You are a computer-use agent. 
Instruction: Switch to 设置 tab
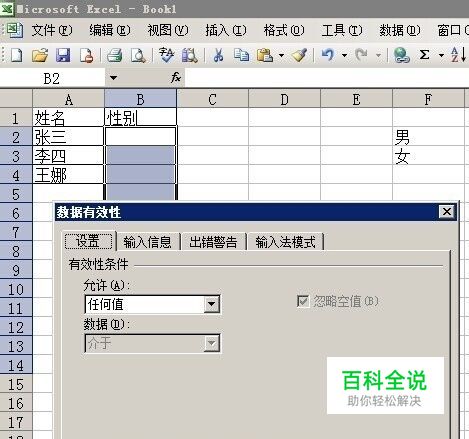[x=88, y=241]
